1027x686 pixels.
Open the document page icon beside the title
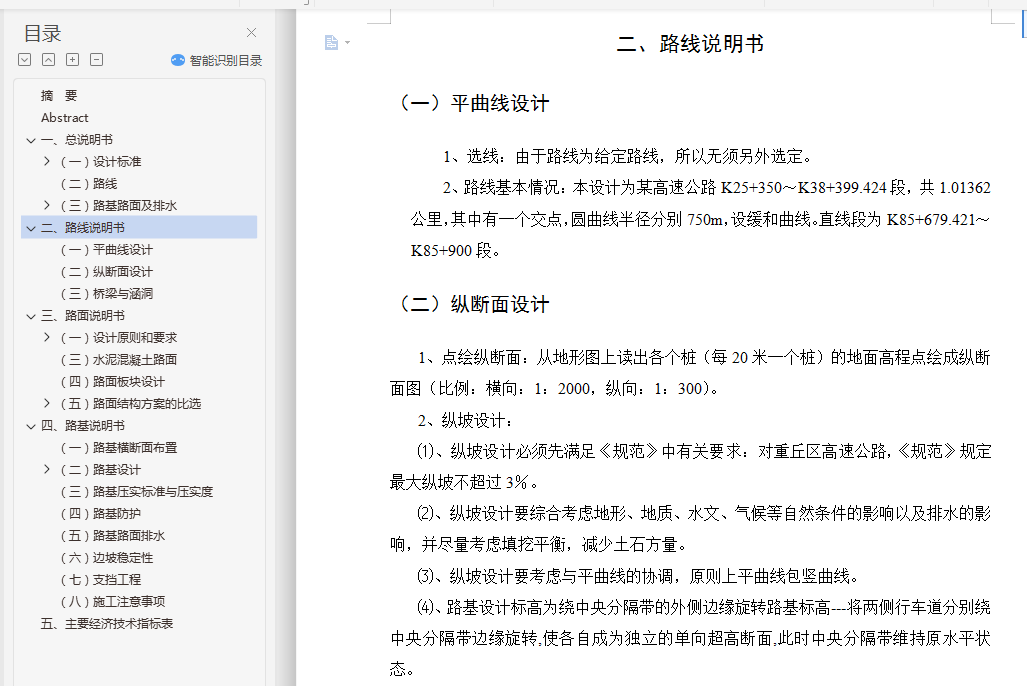tap(331, 43)
